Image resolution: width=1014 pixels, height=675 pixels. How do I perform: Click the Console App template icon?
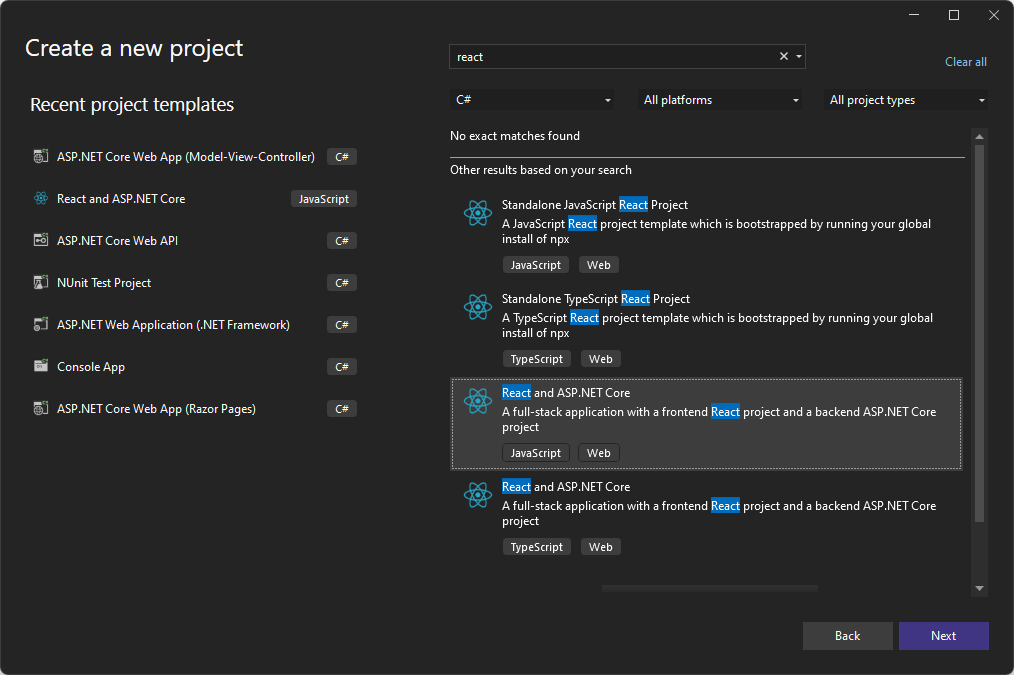coord(41,367)
